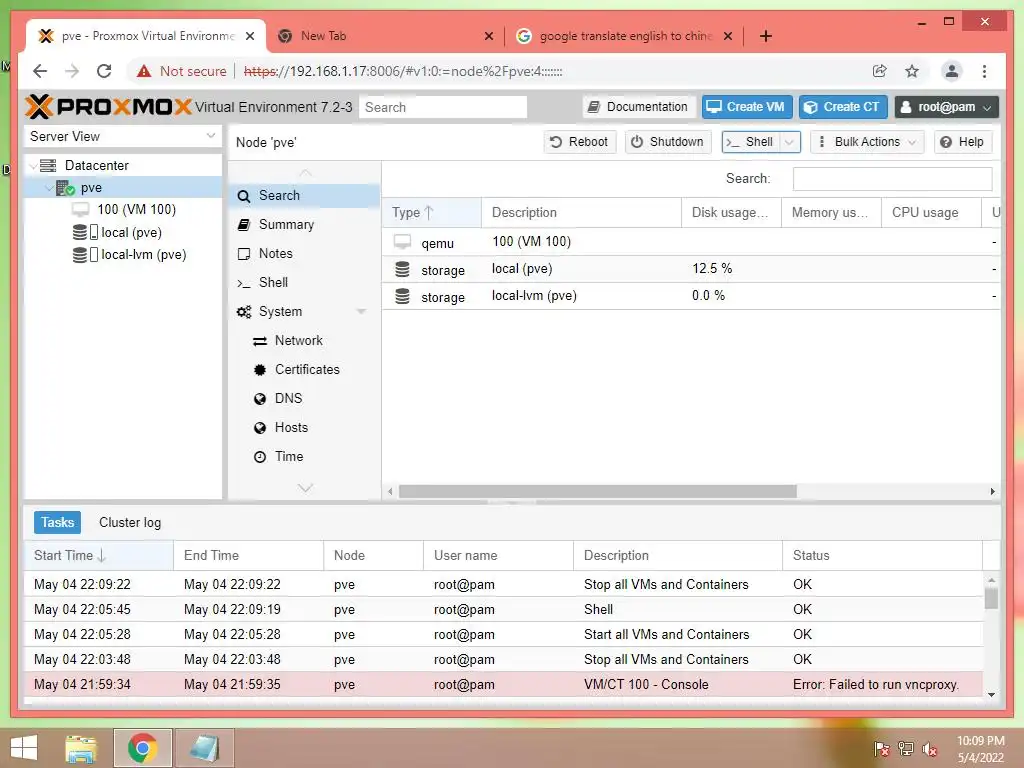Select Datacenter in the tree
Viewport: 1024px width, 768px height.
click(x=97, y=165)
